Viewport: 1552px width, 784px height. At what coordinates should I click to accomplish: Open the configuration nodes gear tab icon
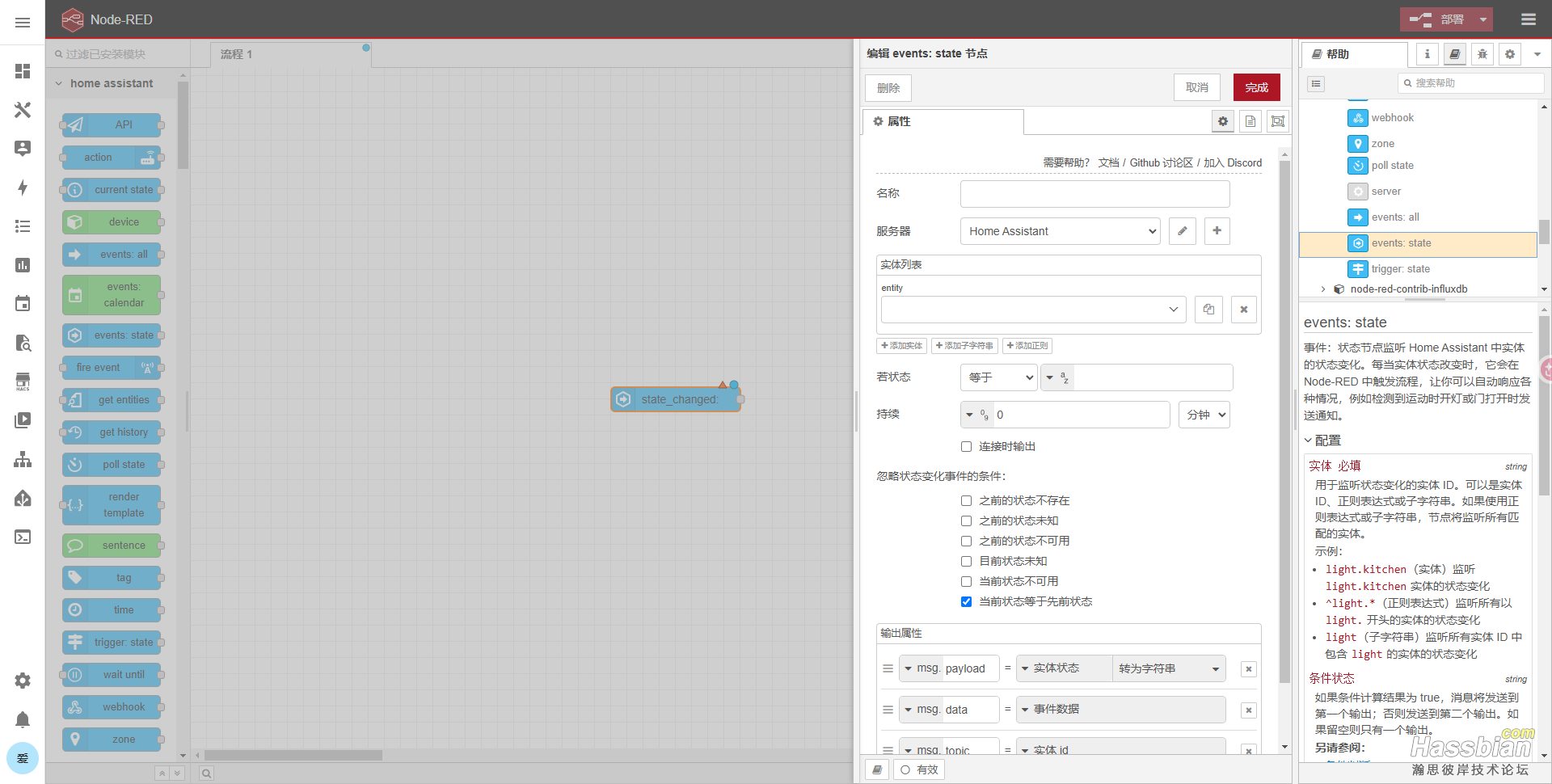pyautogui.click(x=1510, y=54)
